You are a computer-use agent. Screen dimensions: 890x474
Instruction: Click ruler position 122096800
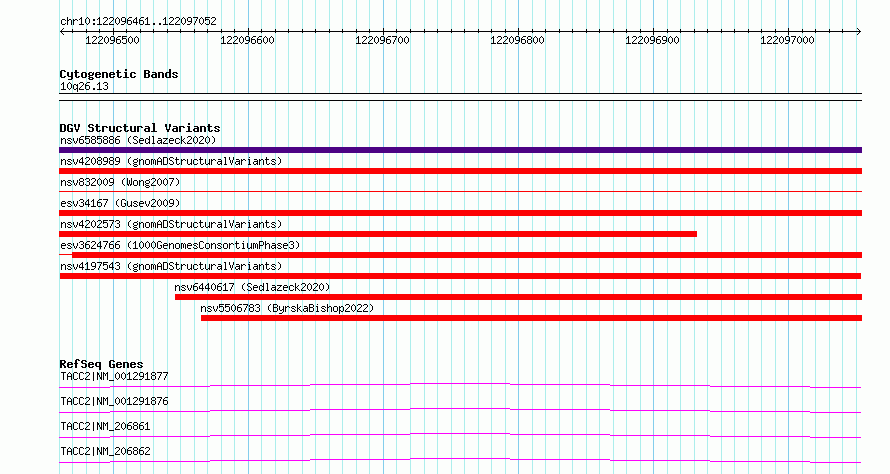coord(518,40)
